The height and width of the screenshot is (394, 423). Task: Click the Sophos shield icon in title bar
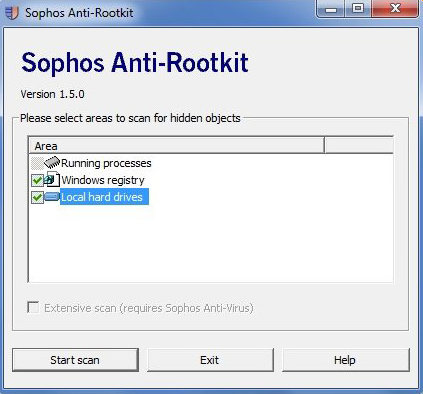point(12,13)
